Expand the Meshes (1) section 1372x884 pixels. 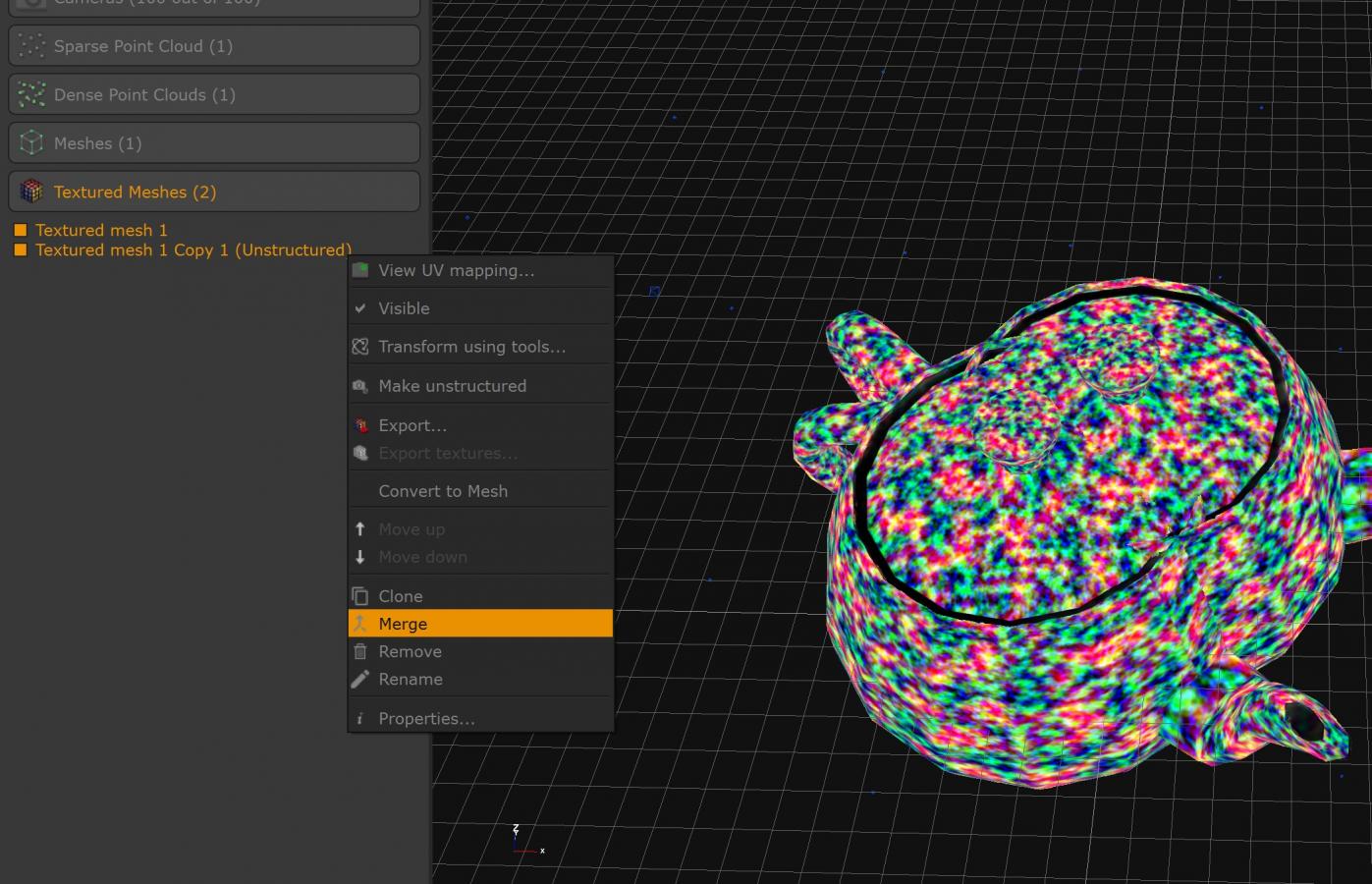[214, 143]
